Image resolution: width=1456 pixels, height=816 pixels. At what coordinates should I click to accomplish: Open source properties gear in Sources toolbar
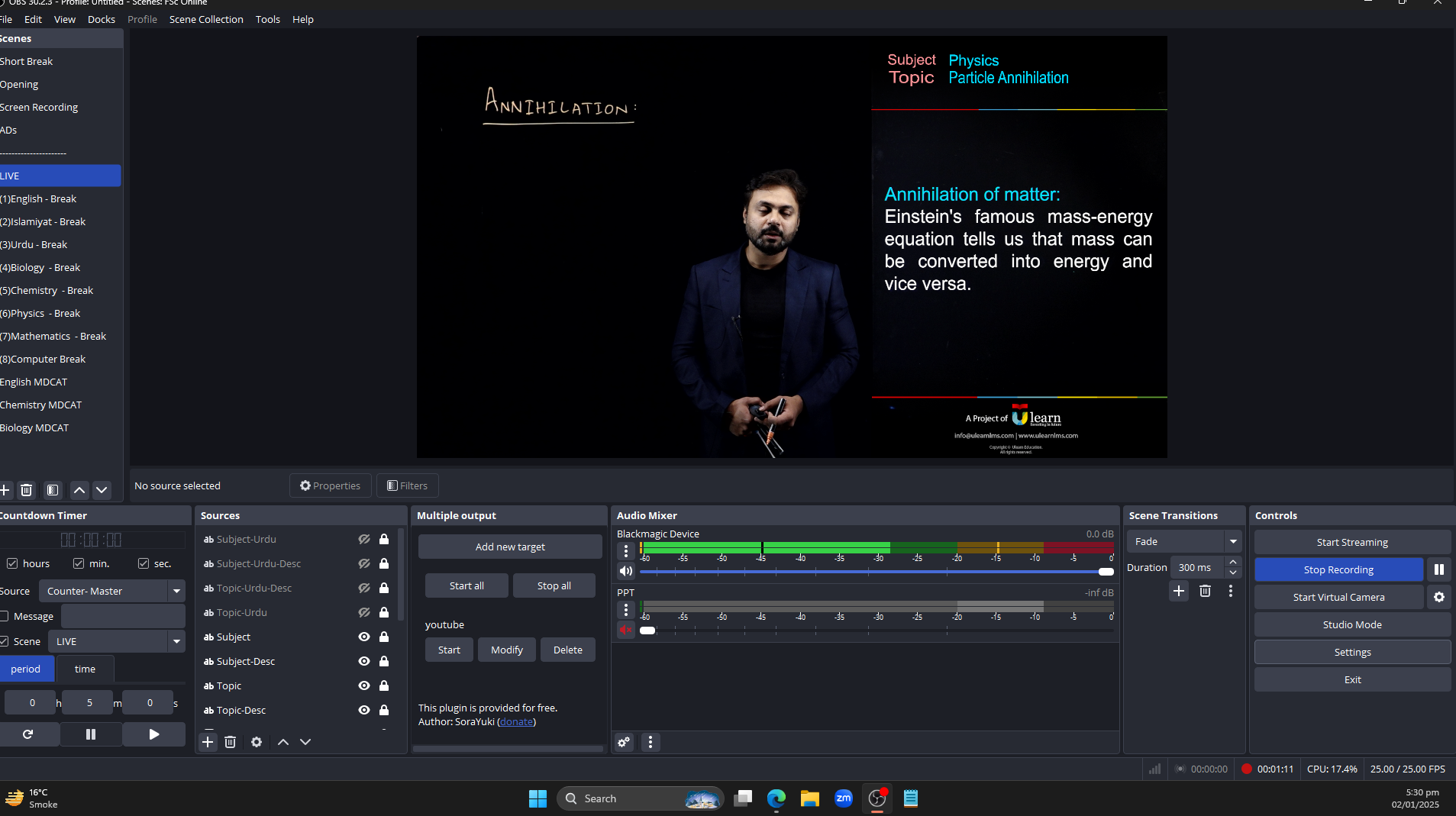tap(257, 742)
